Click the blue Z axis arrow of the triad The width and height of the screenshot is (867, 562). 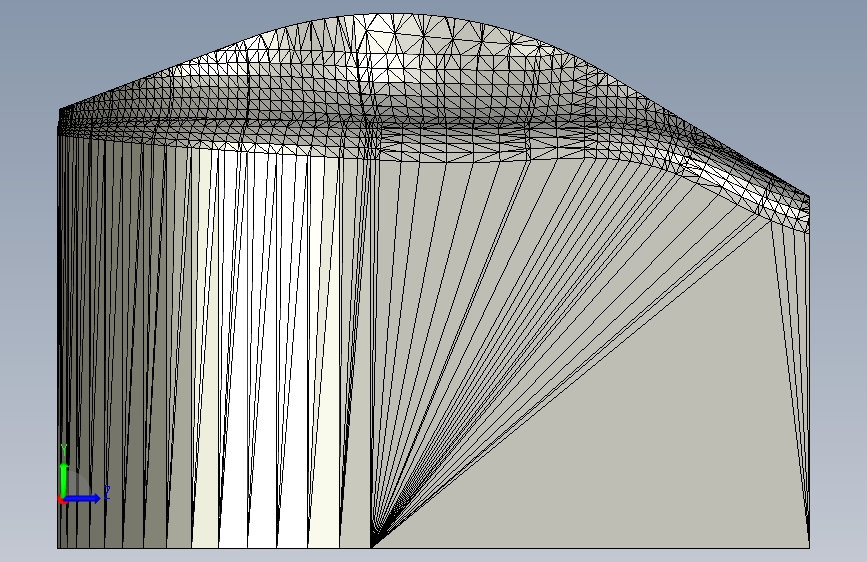83,498
